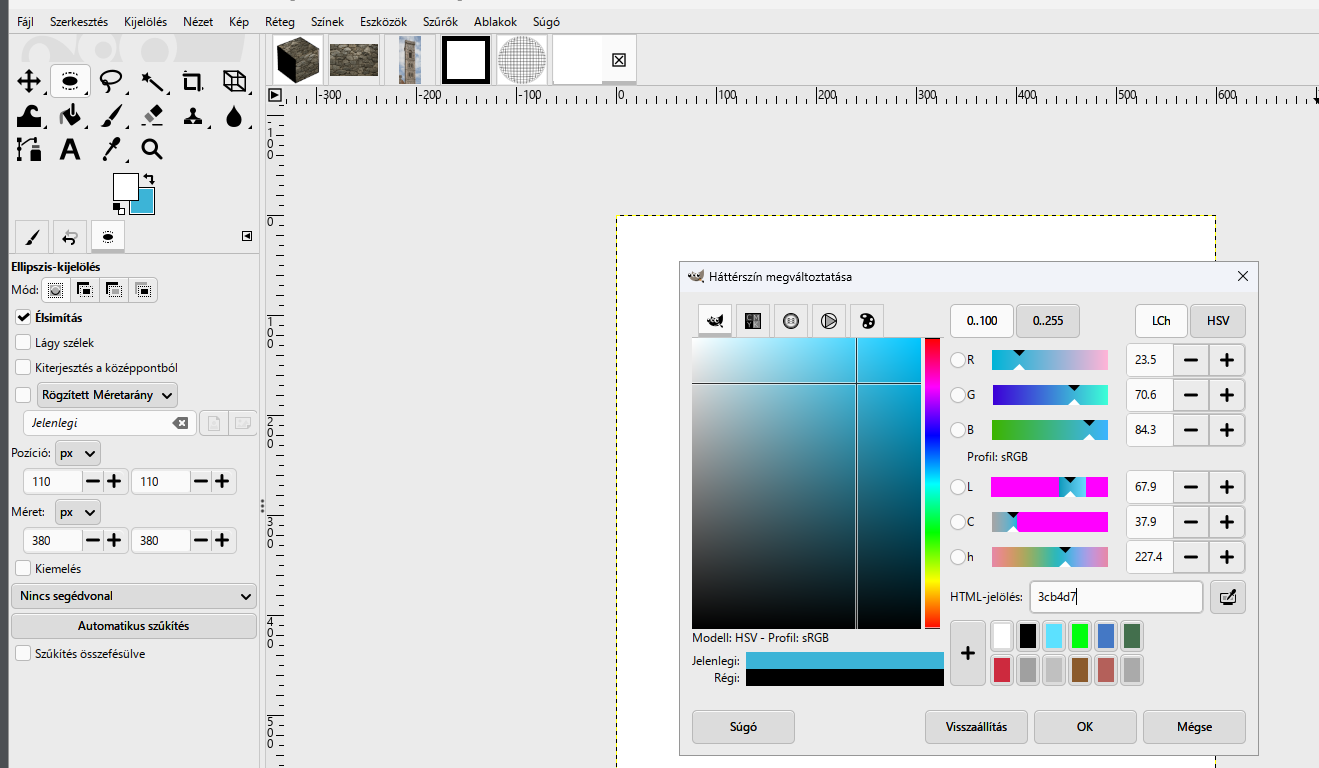Select the Text tool
This screenshot has width=1319, height=768.
coord(70,150)
